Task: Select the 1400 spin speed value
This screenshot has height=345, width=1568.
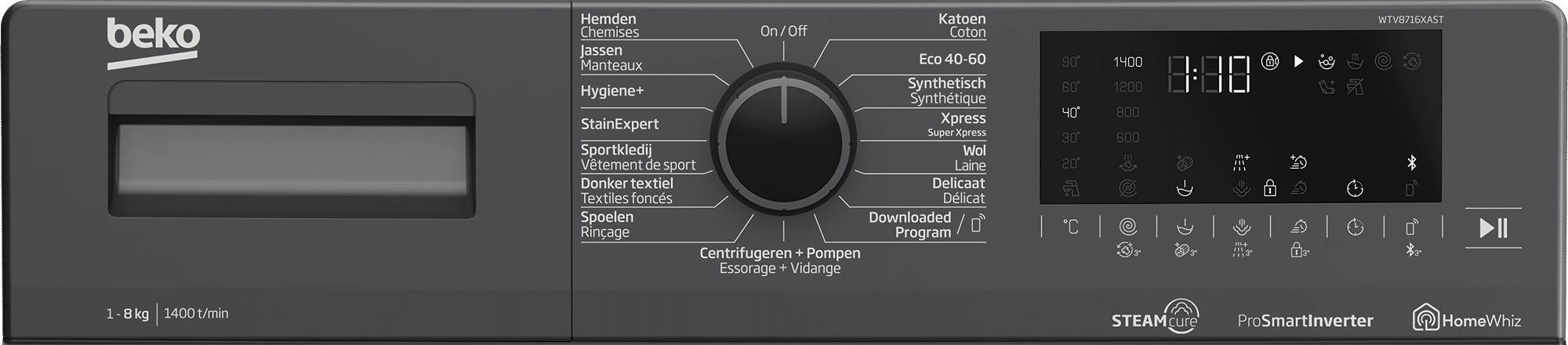Action: pos(1128,62)
